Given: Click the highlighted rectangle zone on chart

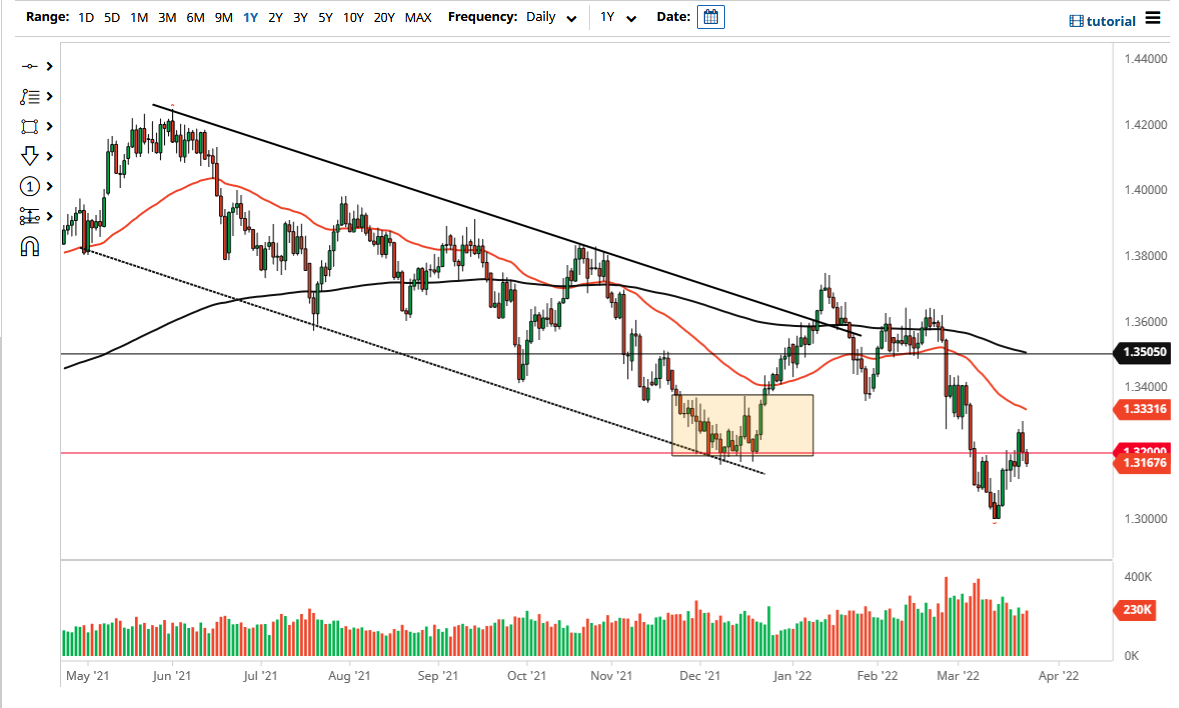Looking at the screenshot, I should (x=743, y=424).
